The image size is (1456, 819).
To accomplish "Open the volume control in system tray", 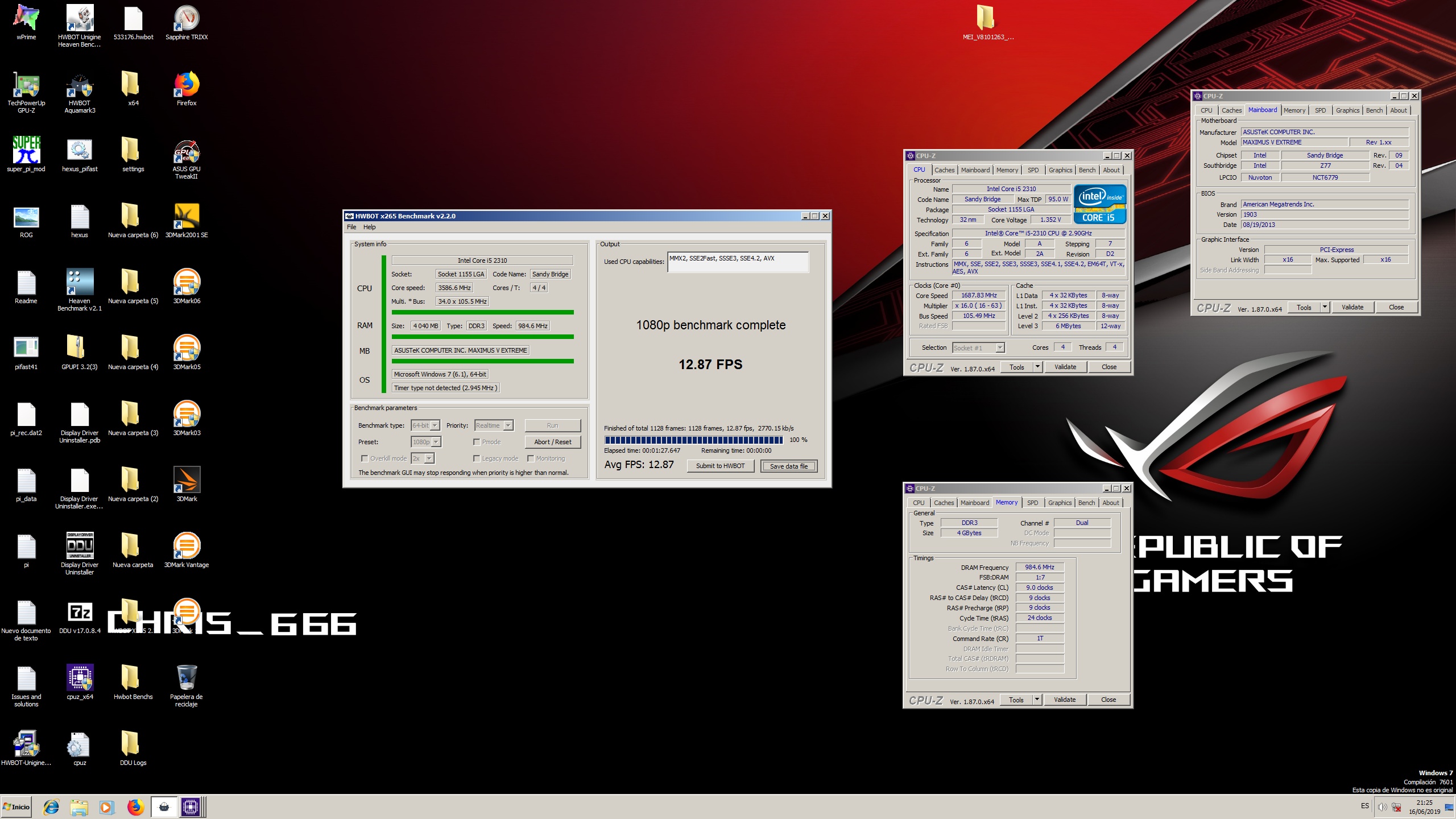I will pyautogui.click(x=1382, y=806).
